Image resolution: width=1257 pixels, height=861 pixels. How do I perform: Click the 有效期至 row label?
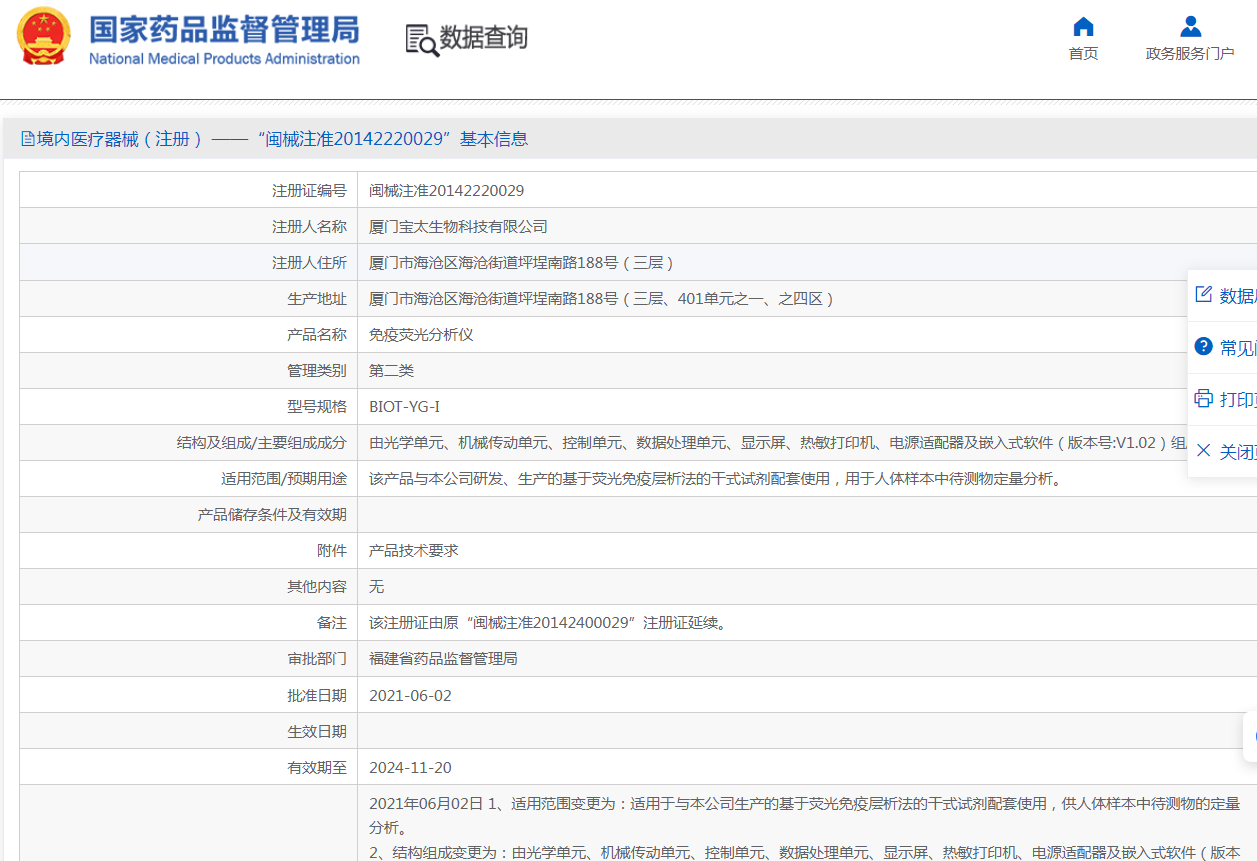coord(317,767)
